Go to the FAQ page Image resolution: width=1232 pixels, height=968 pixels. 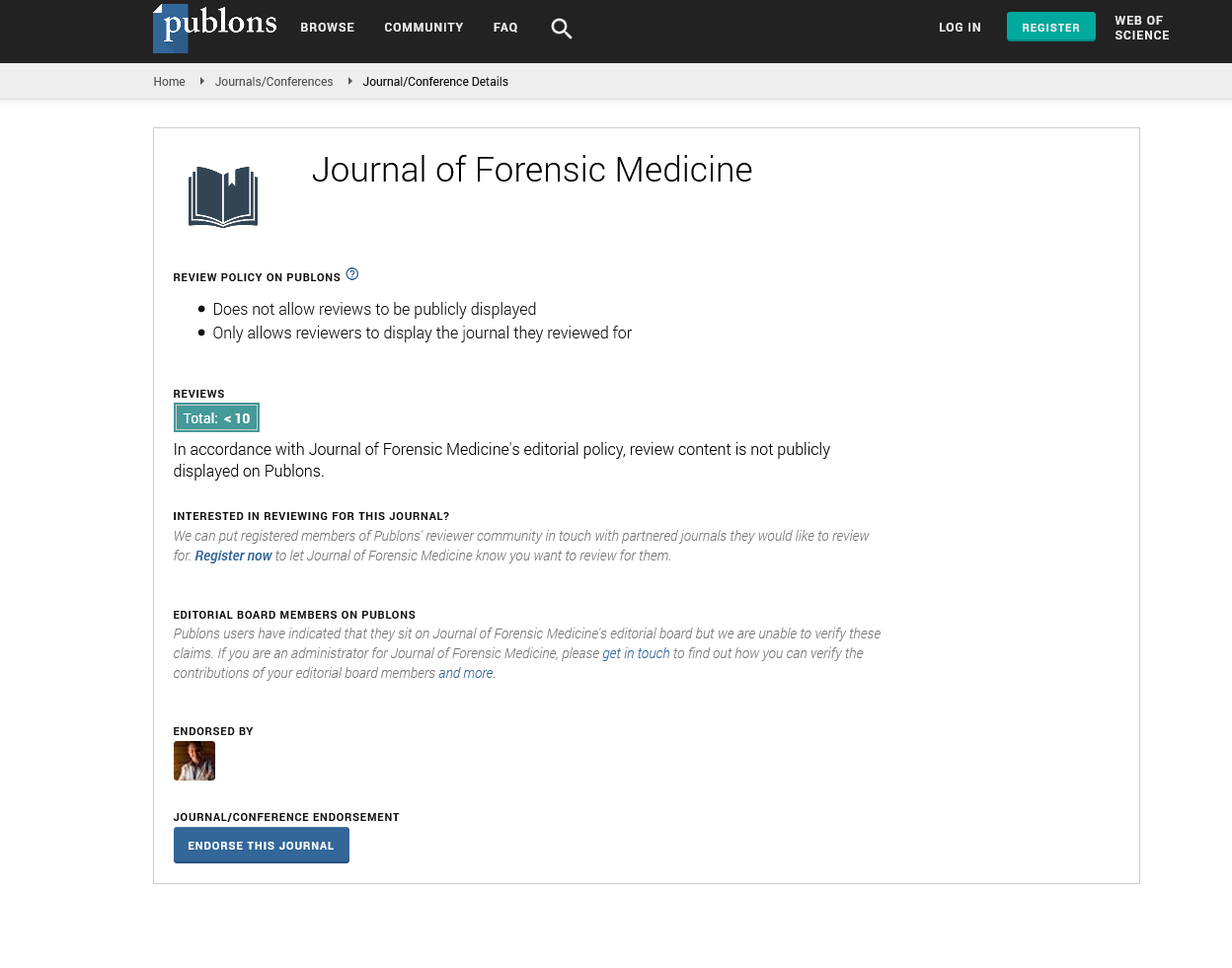pyautogui.click(x=505, y=28)
